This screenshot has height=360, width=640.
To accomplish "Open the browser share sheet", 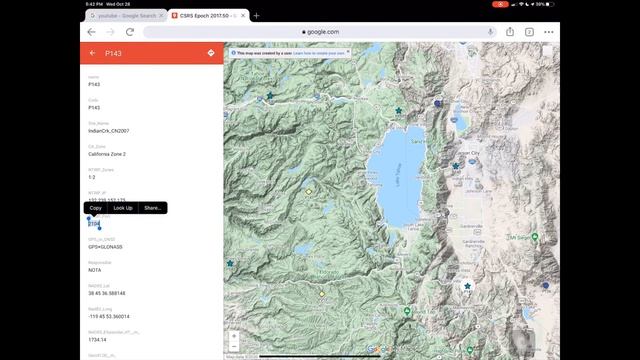I will 510,31.
